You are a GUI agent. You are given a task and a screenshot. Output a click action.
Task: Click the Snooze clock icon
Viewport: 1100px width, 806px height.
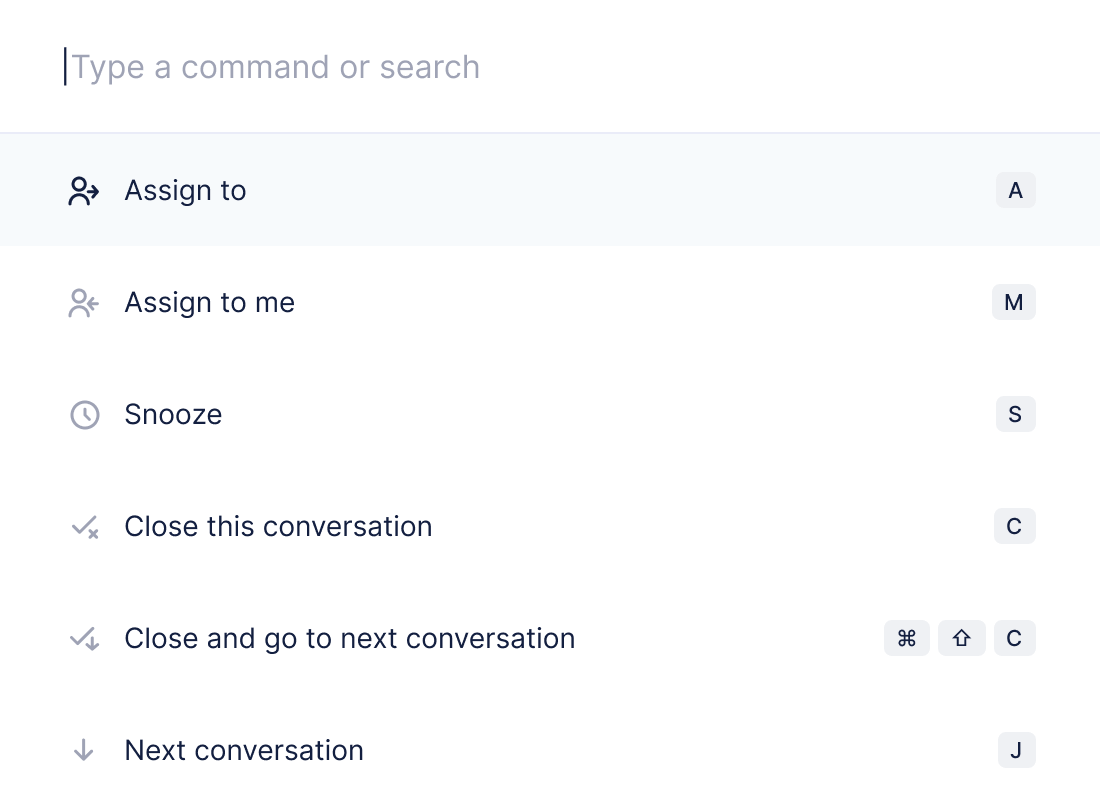[x=84, y=415]
